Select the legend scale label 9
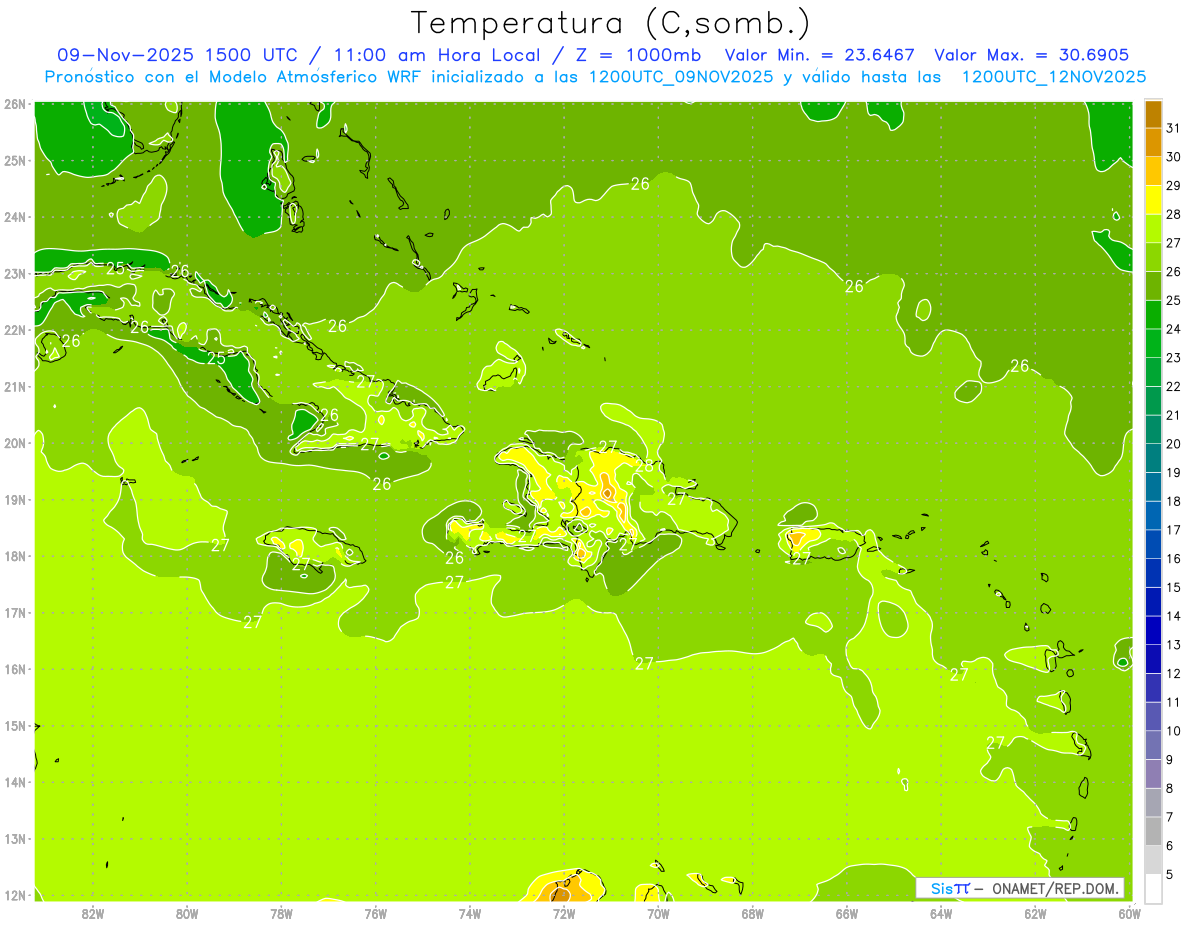This screenshot has height=927, width=1200. [x=1170, y=760]
